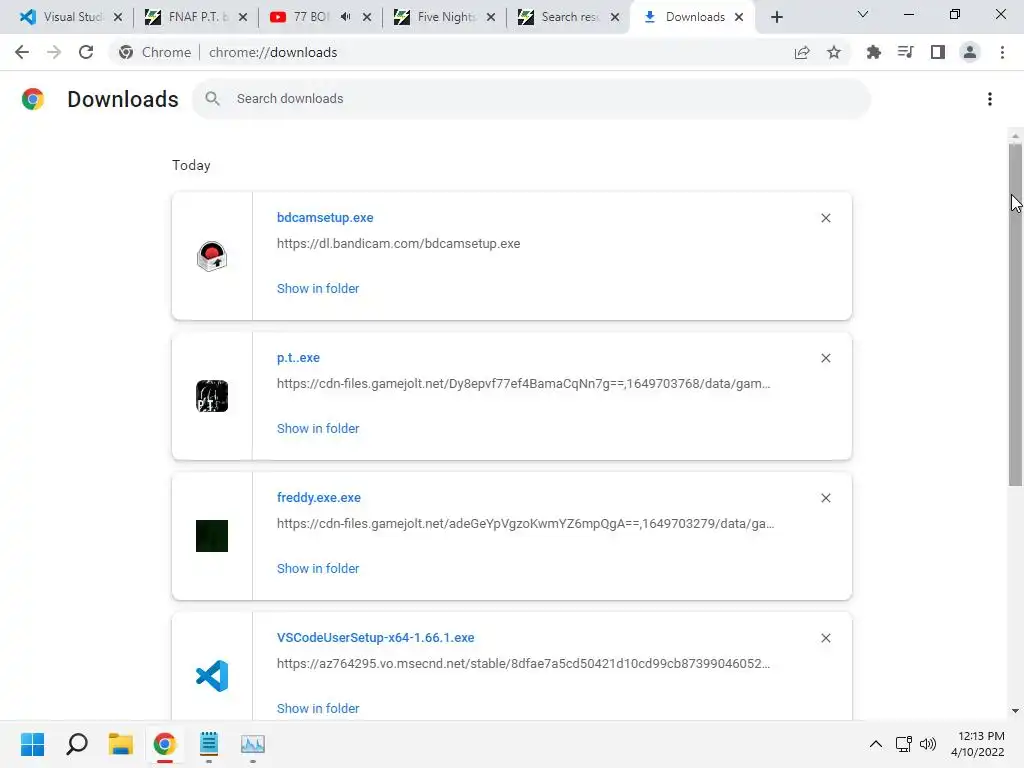
Task: Open the Downloads page more actions menu
Action: [990, 99]
